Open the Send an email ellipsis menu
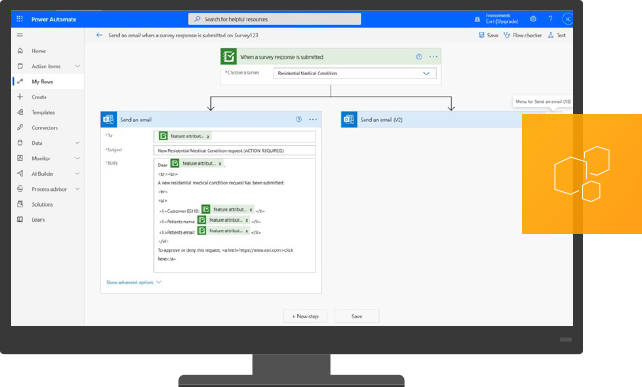 313,120
